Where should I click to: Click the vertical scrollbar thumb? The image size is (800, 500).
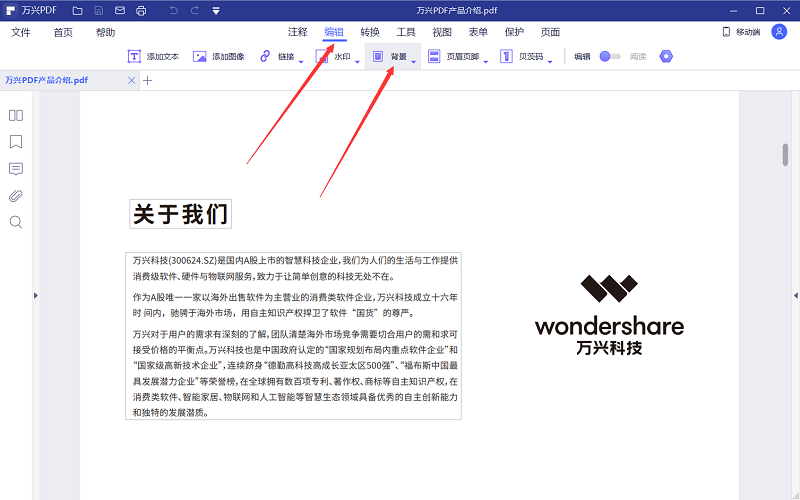pyautogui.click(x=785, y=154)
